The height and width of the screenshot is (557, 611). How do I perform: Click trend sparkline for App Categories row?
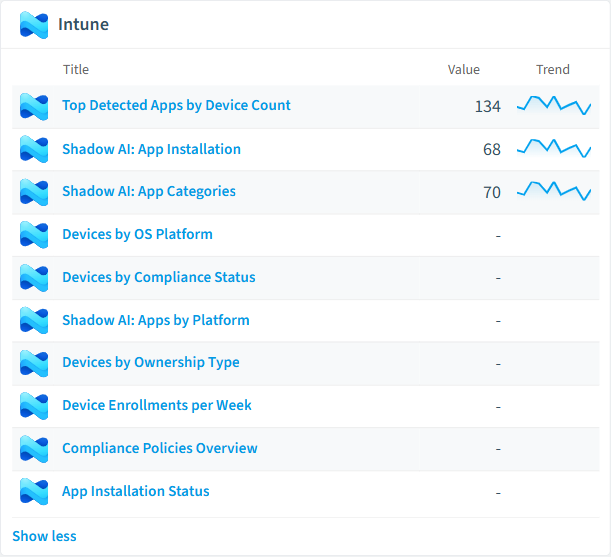[554, 191]
